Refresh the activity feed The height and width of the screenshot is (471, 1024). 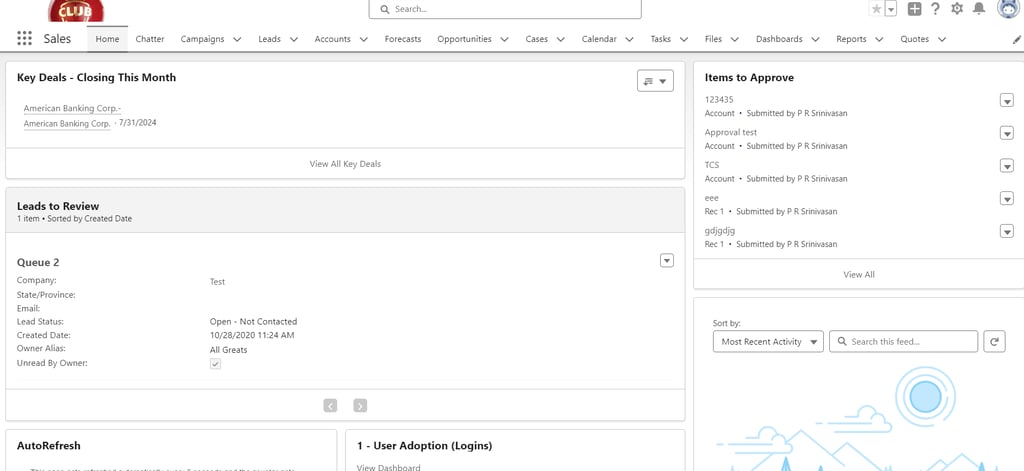pos(994,341)
